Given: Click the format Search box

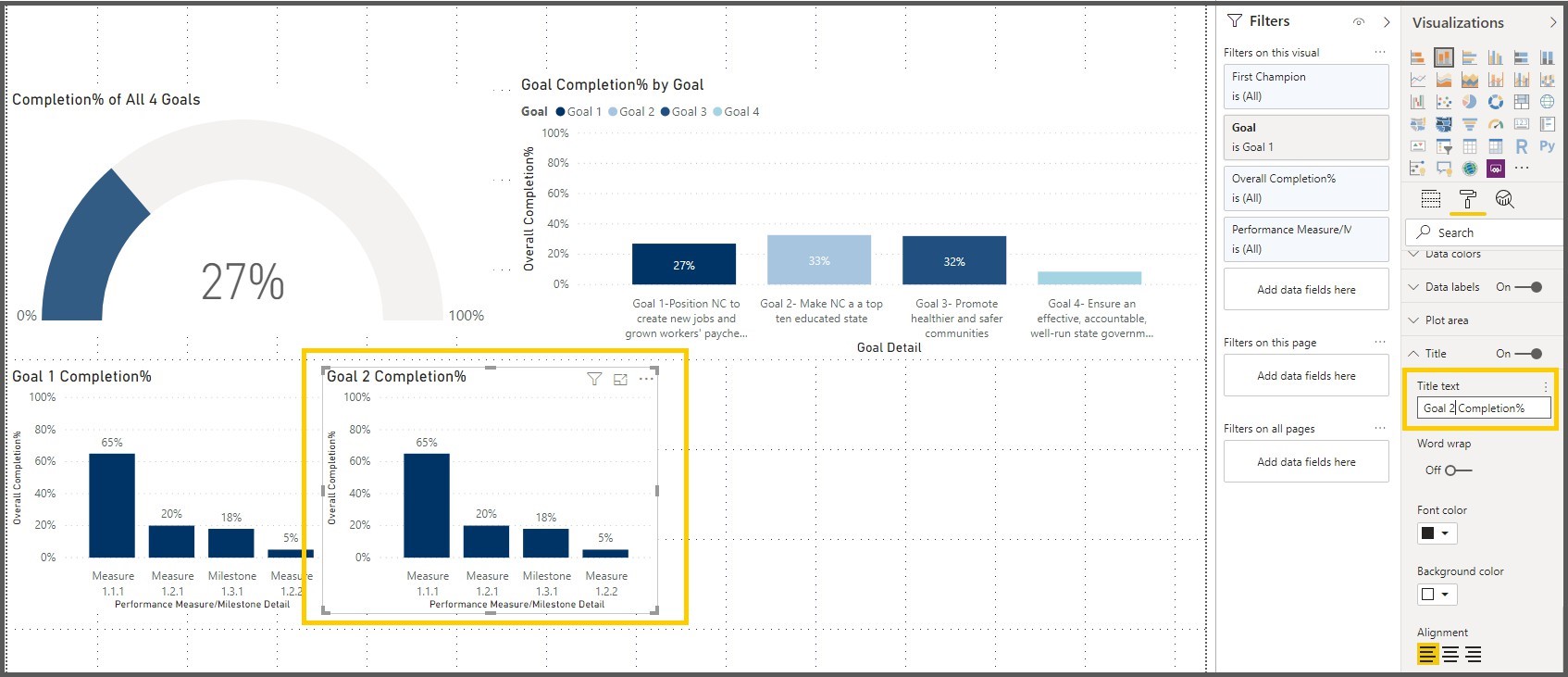Looking at the screenshot, I should coord(1485,232).
